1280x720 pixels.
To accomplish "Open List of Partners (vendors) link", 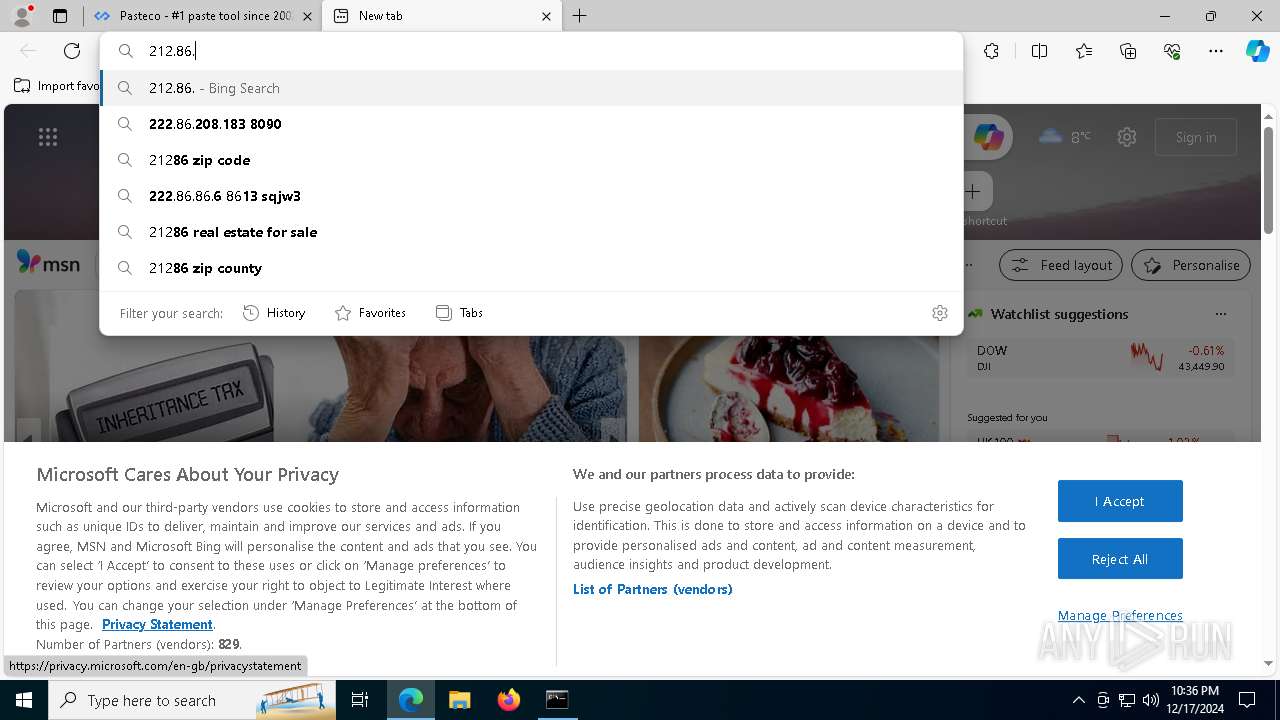I will click(652, 589).
